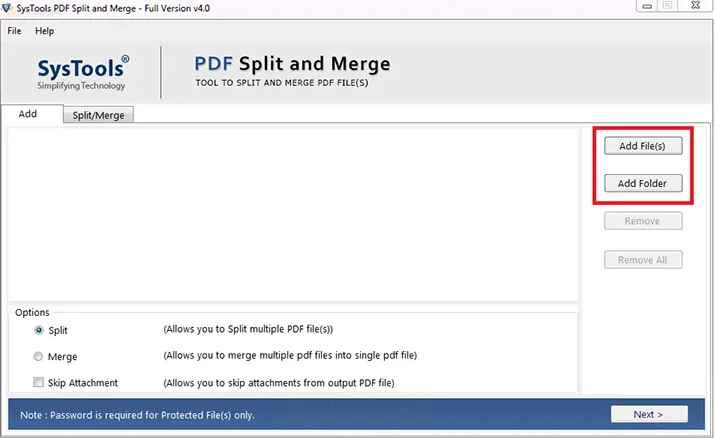
Task: Select the Merge radio option
Action: pyautogui.click(x=38, y=356)
